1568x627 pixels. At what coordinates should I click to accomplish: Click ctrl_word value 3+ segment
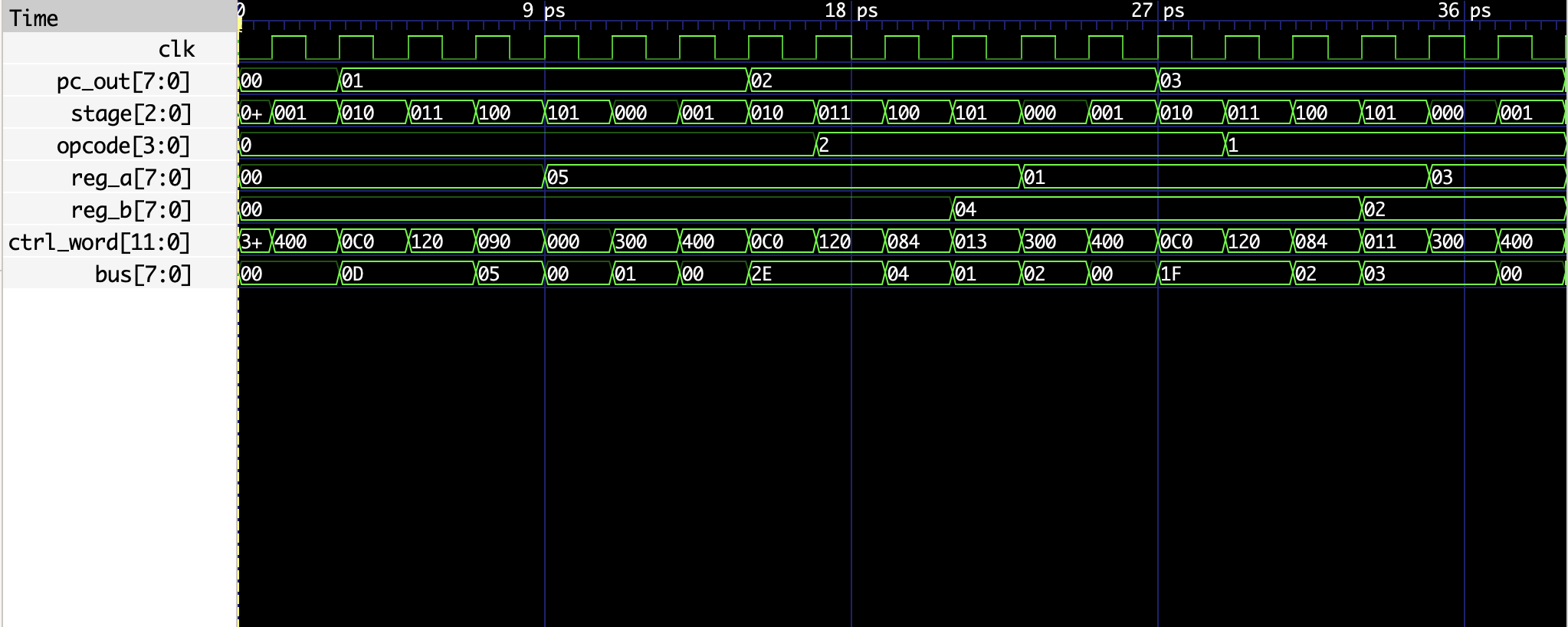click(x=255, y=241)
